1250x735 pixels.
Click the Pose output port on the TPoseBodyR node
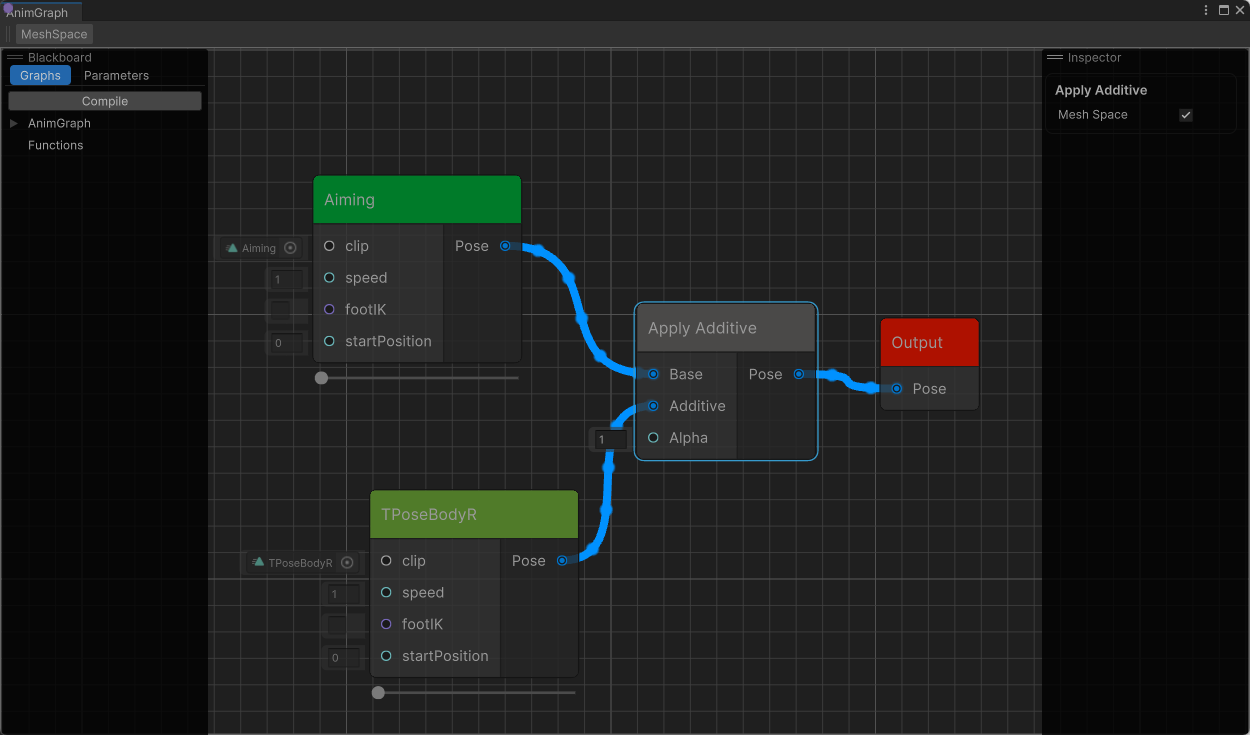click(x=562, y=561)
